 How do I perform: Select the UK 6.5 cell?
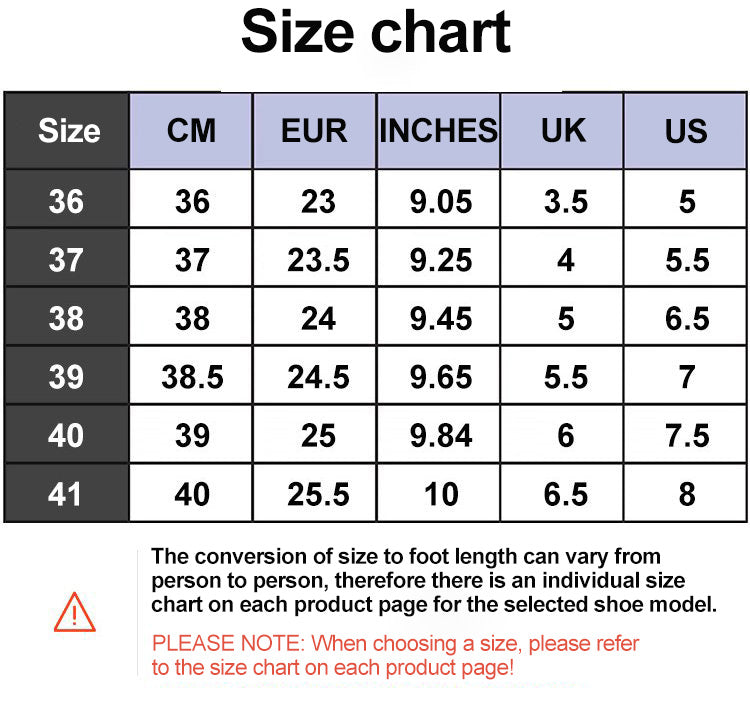click(x=562, y=493)
